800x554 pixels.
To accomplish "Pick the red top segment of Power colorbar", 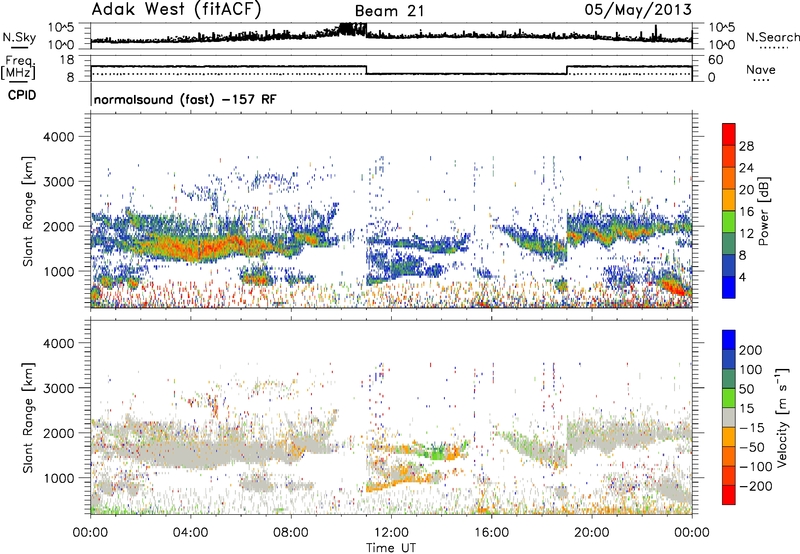I will click(x=729, y=134).
